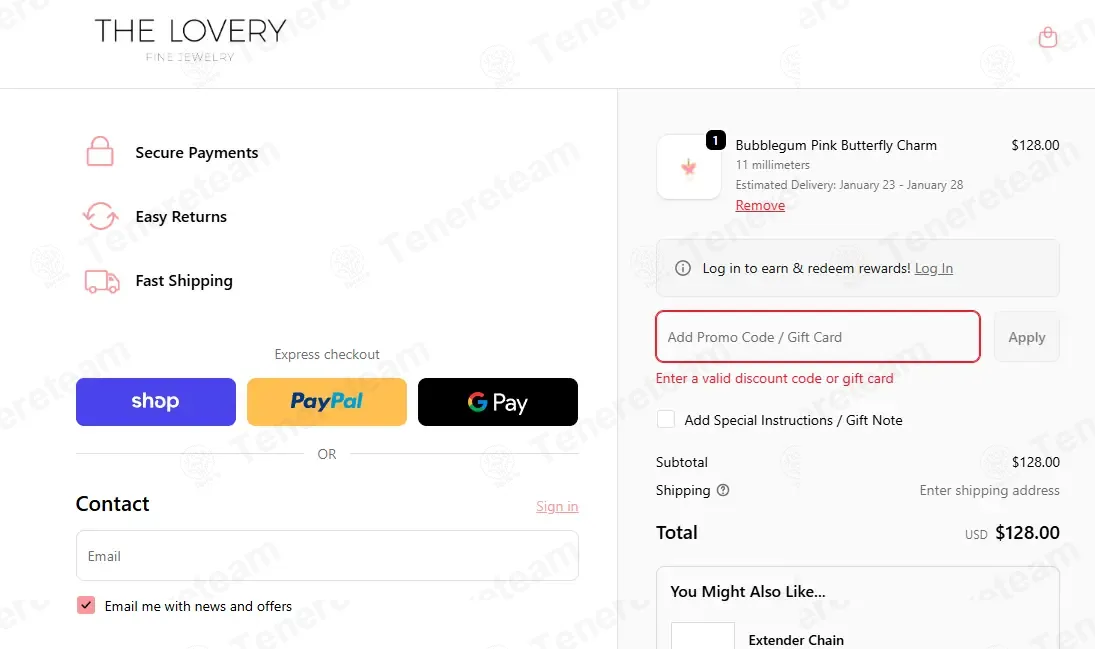
Task: Click the Shipping help question icon
Action: point(723,490)
